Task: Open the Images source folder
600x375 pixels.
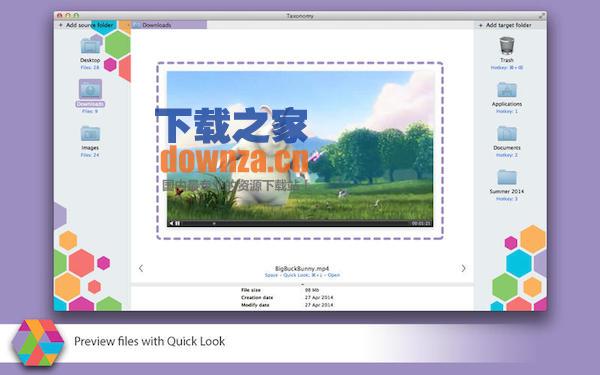Action: (x=90, y=134)
